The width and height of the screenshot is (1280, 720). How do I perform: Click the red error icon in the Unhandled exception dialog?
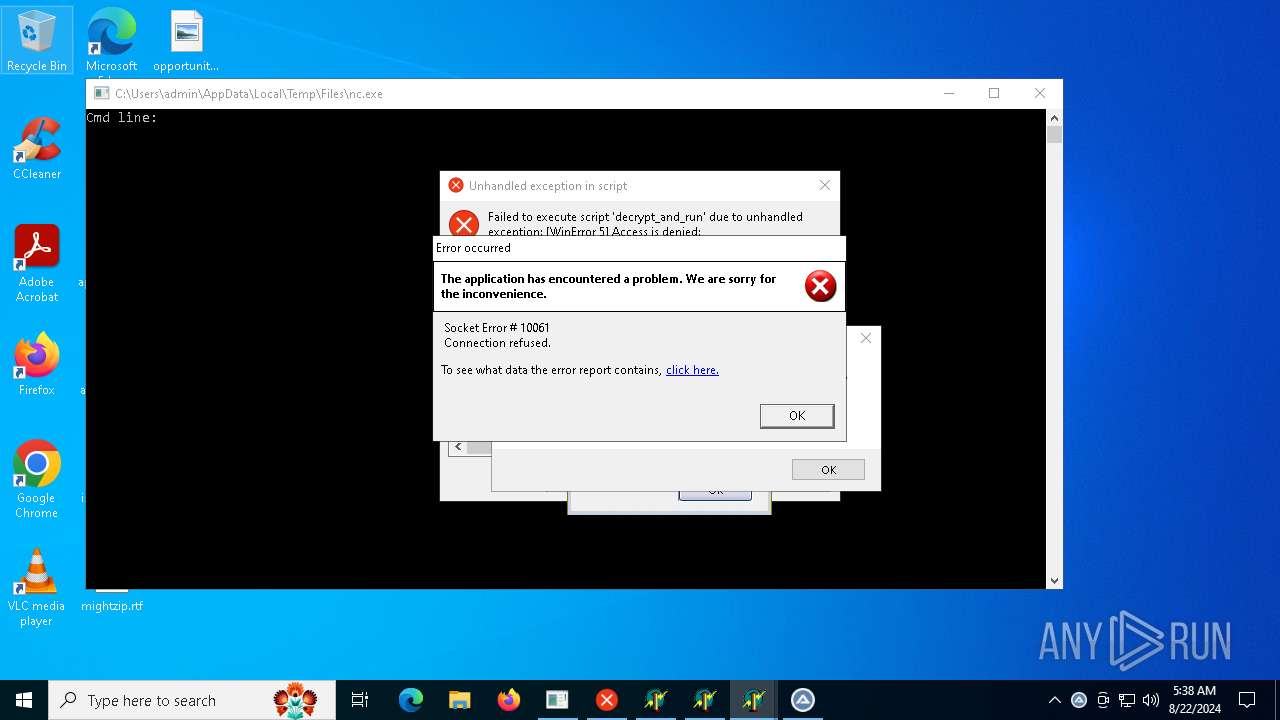463,223
